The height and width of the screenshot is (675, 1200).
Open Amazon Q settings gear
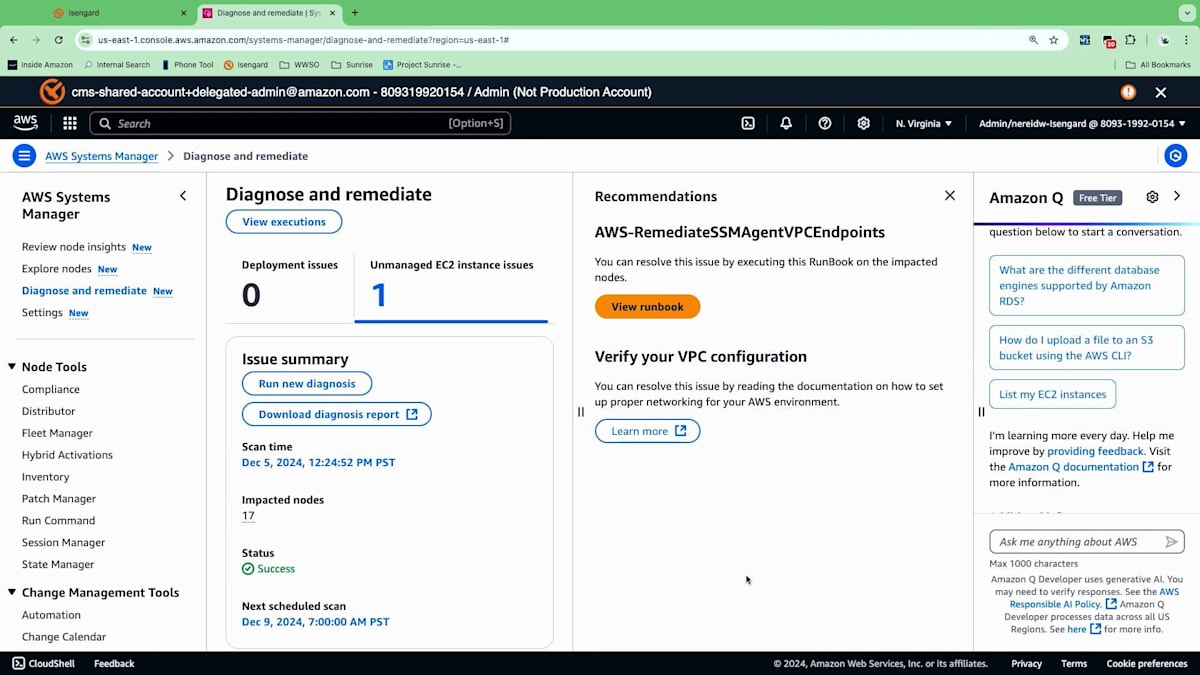coord(1152,197)
